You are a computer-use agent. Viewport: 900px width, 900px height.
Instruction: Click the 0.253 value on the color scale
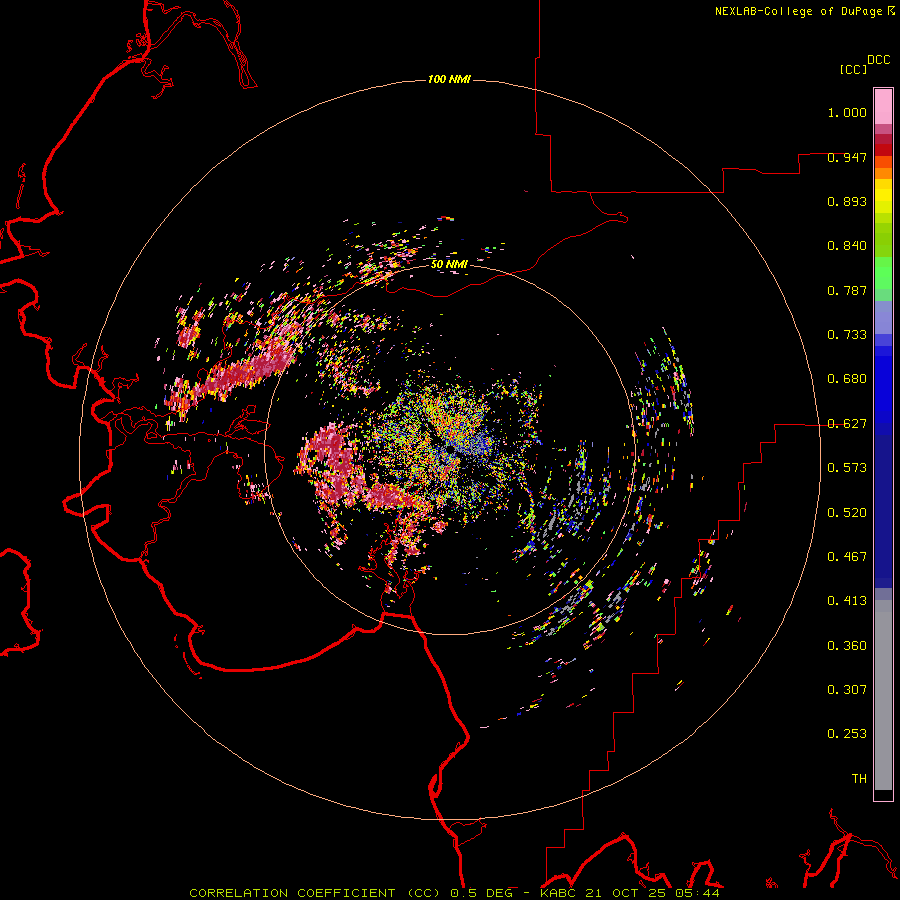(x=847, y=734)
